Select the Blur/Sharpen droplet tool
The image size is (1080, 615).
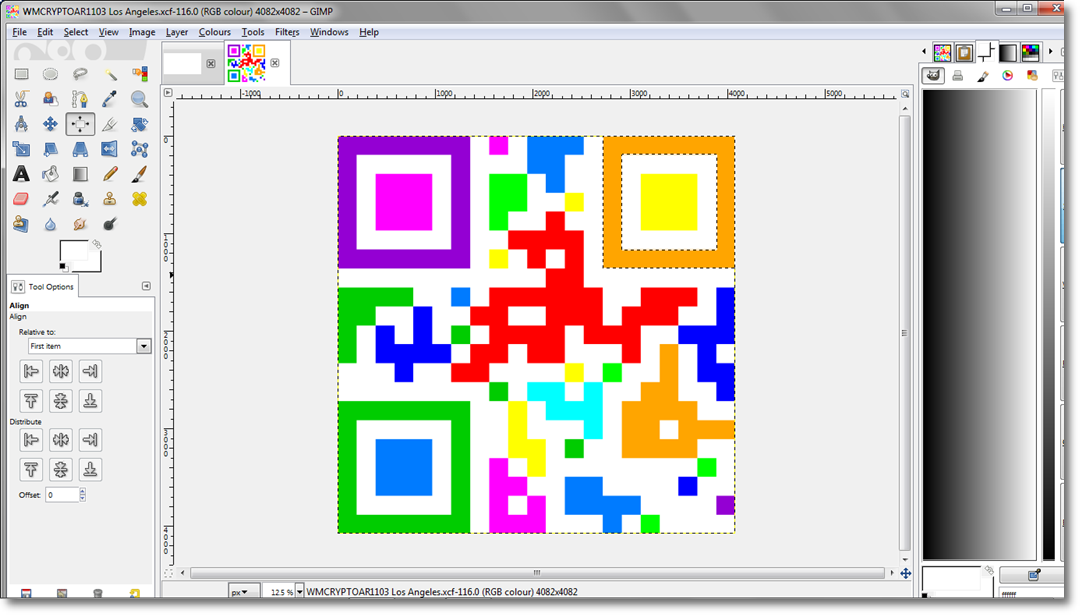point(50,224)
